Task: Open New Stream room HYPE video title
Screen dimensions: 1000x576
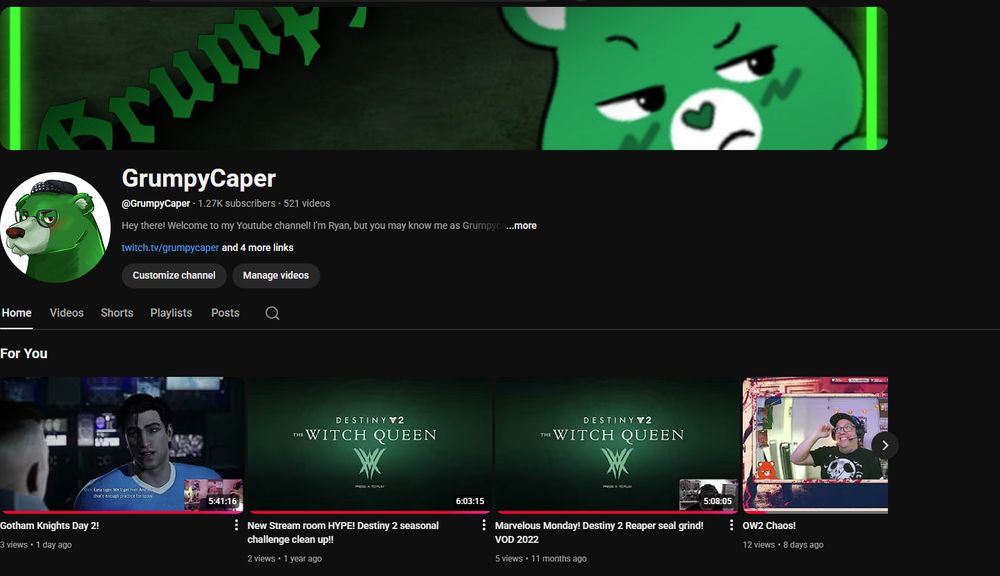Action: [x=343, y=533]
